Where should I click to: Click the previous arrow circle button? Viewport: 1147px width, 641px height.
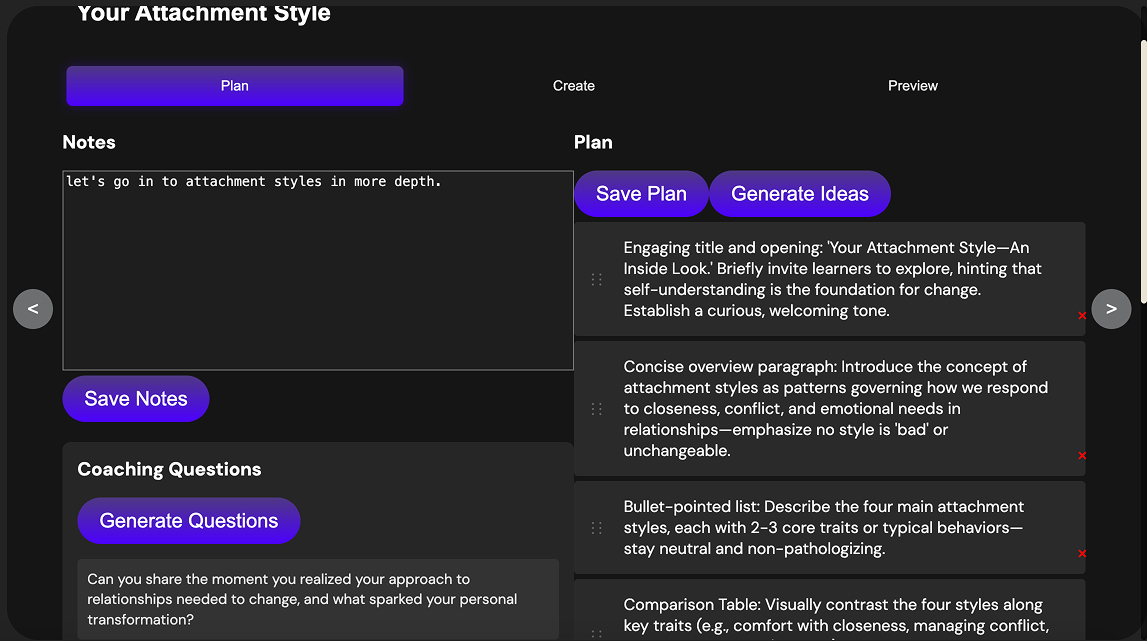33,309
